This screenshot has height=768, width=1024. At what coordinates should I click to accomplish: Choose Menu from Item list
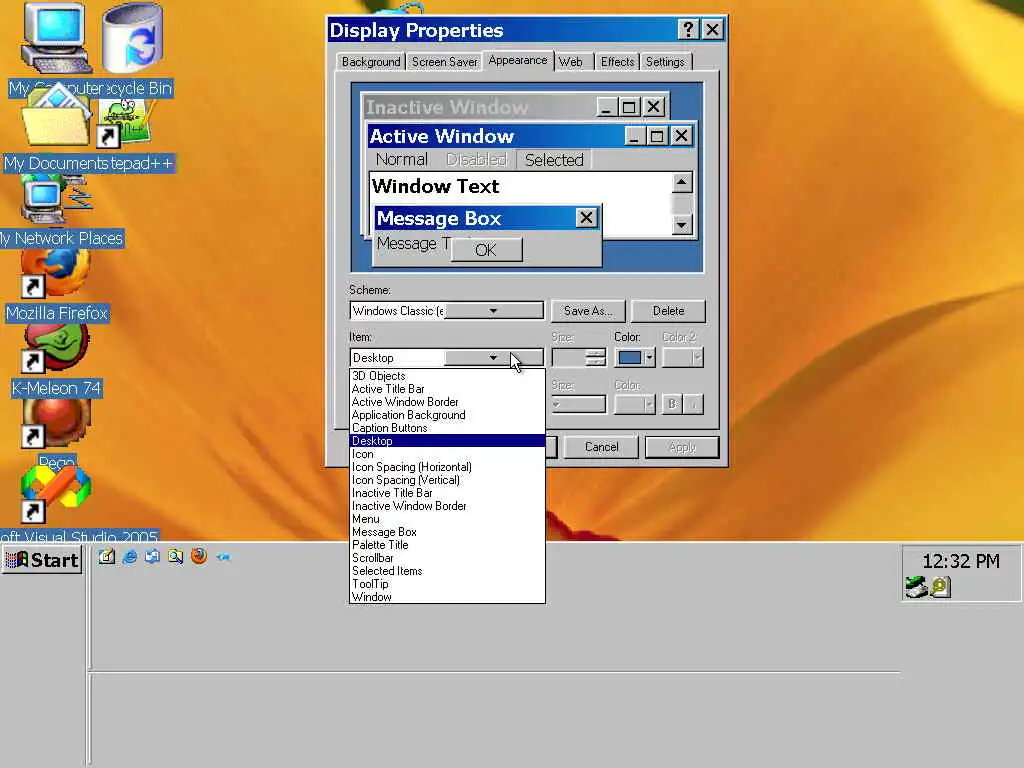447,519
